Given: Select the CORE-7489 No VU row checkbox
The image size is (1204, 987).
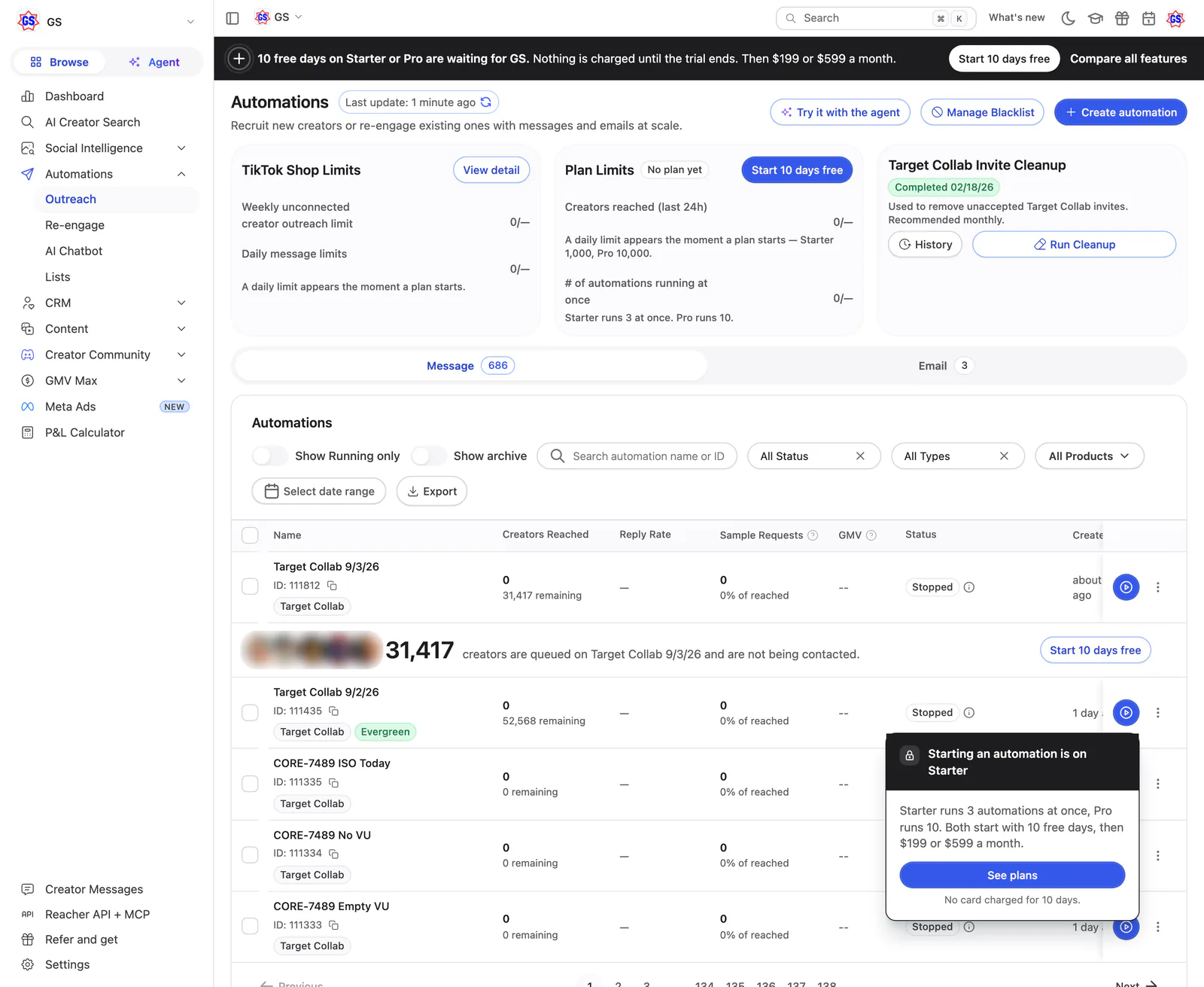Looking at the screenshot, I should [x=250, y=854].
